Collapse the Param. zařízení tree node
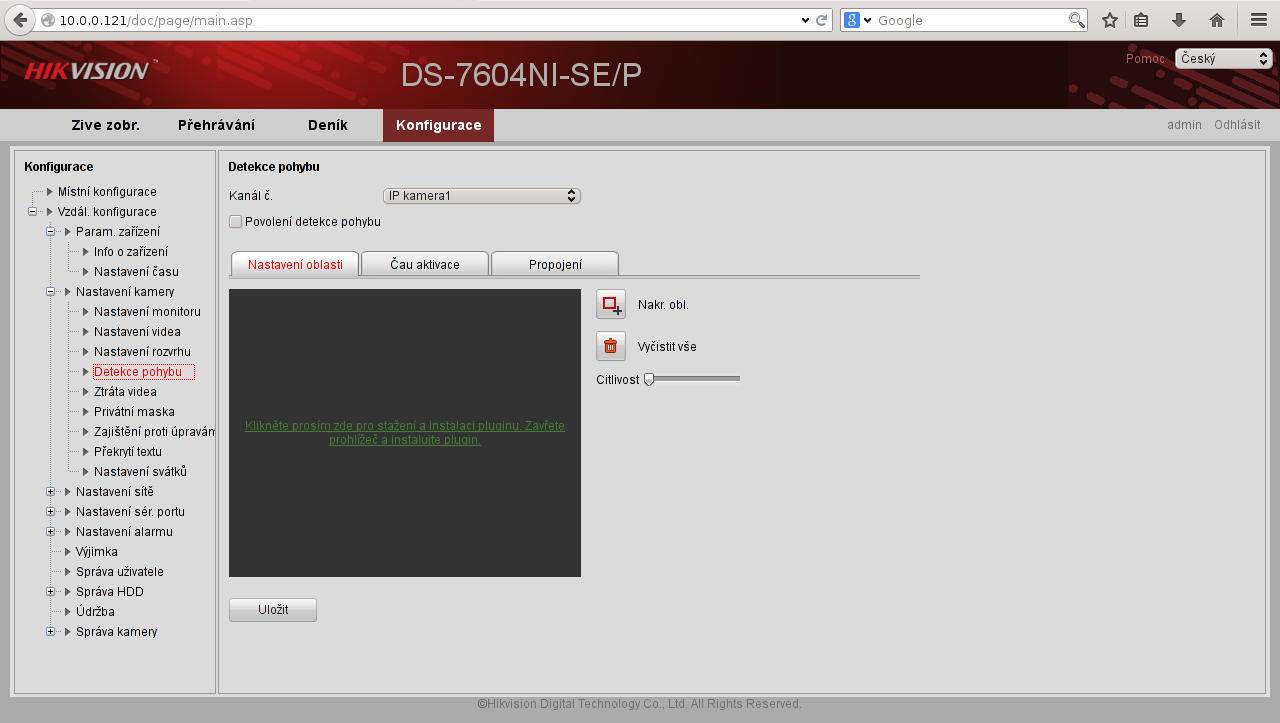 click(x=50, y=232)
